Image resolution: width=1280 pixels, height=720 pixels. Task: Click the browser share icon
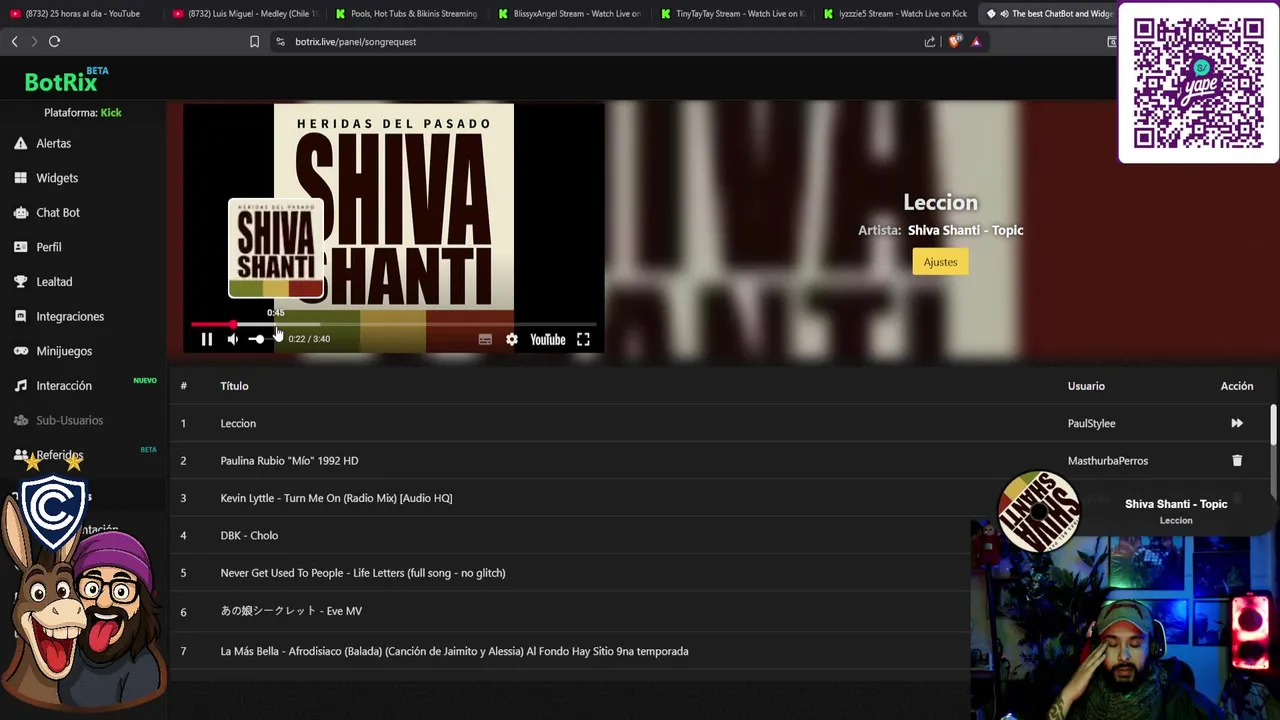(930, 42)
